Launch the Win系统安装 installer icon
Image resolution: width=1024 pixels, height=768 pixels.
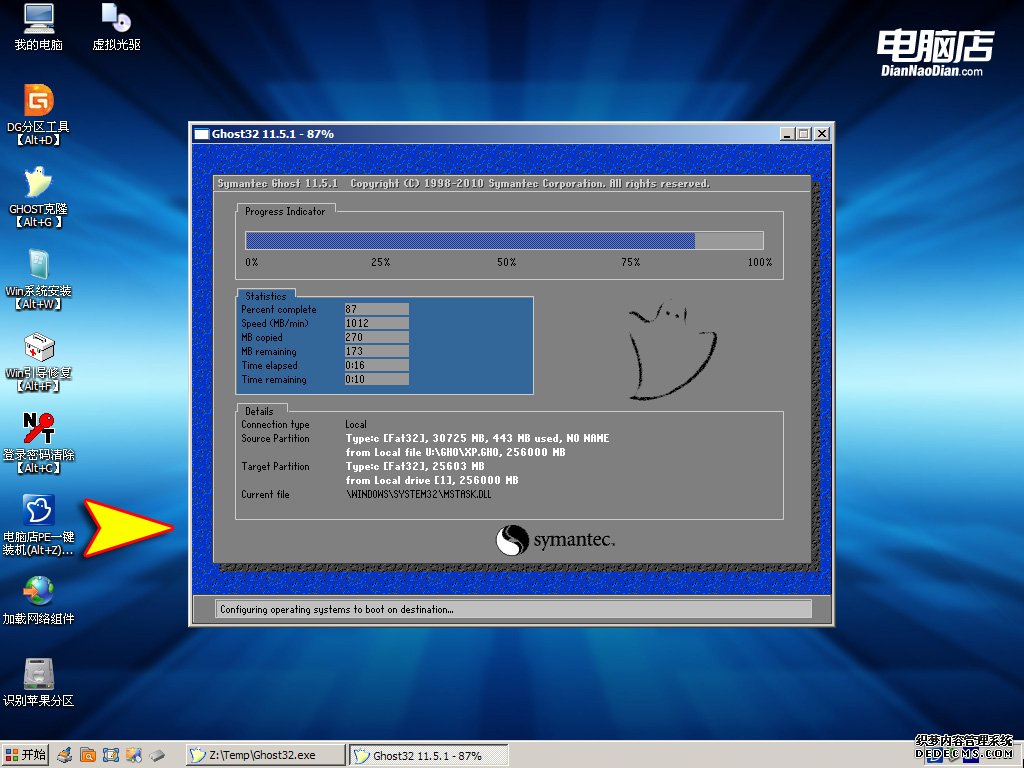(38, 265)
